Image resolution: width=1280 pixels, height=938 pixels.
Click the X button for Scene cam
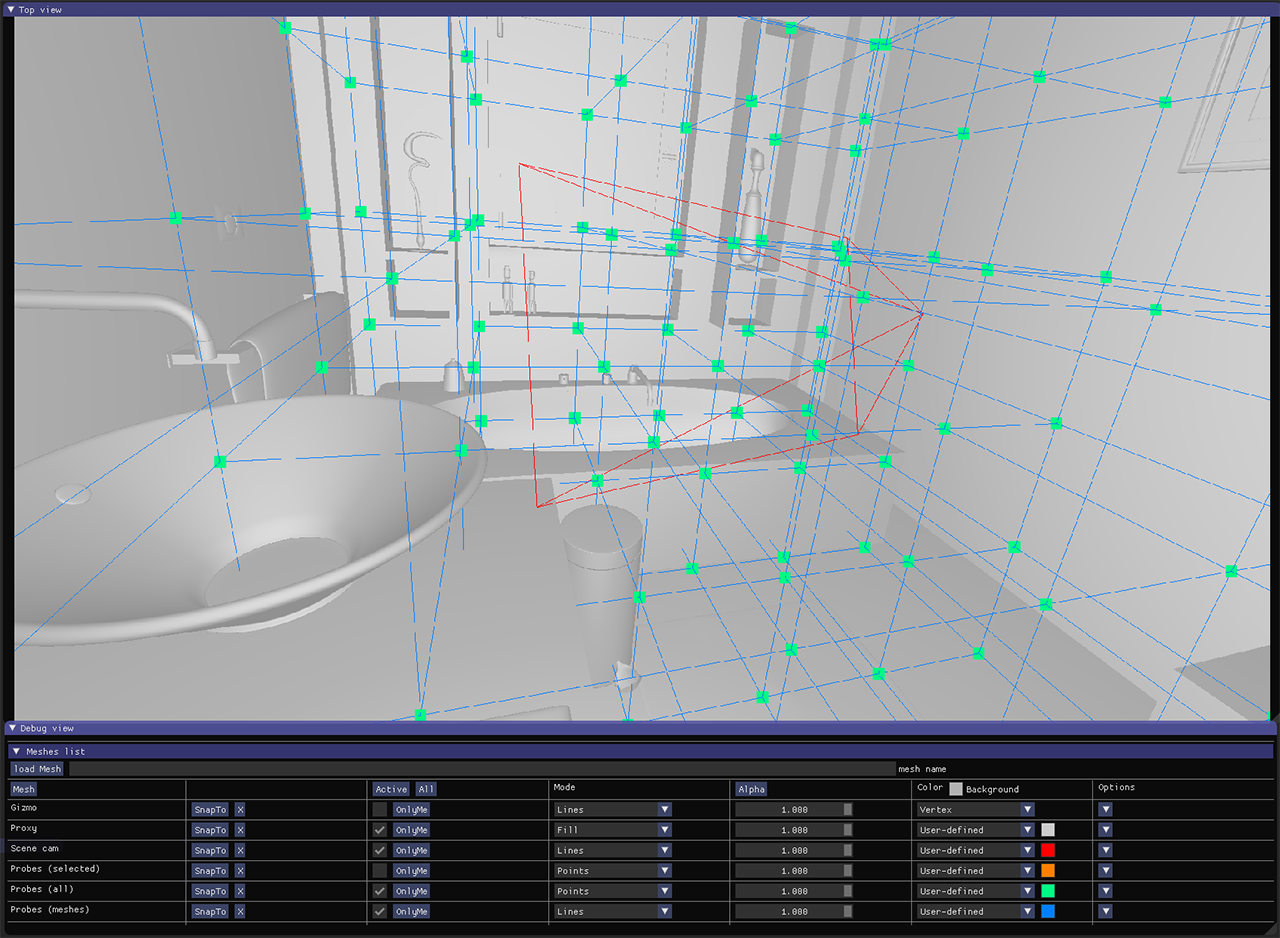(240, 850)
